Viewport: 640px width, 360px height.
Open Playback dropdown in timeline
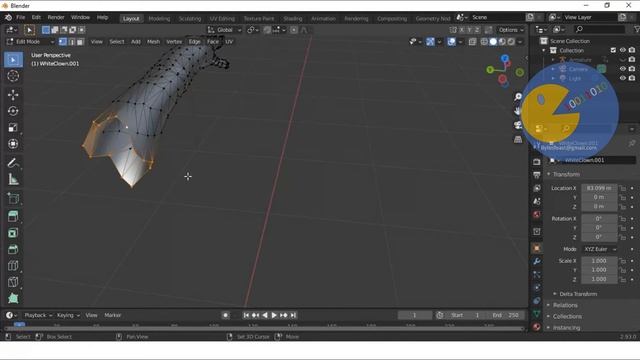(x=38, y=315)
